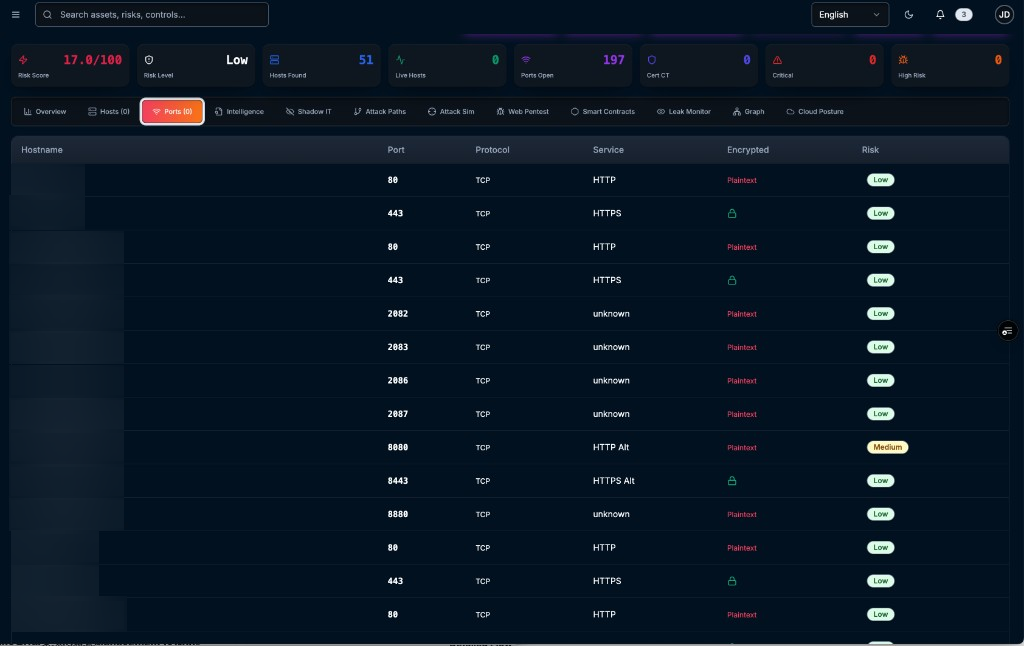Click the lock icon in port 8443 row
Image resolution: width=1024 pixels, height=646 pixels.
(732, 481)
